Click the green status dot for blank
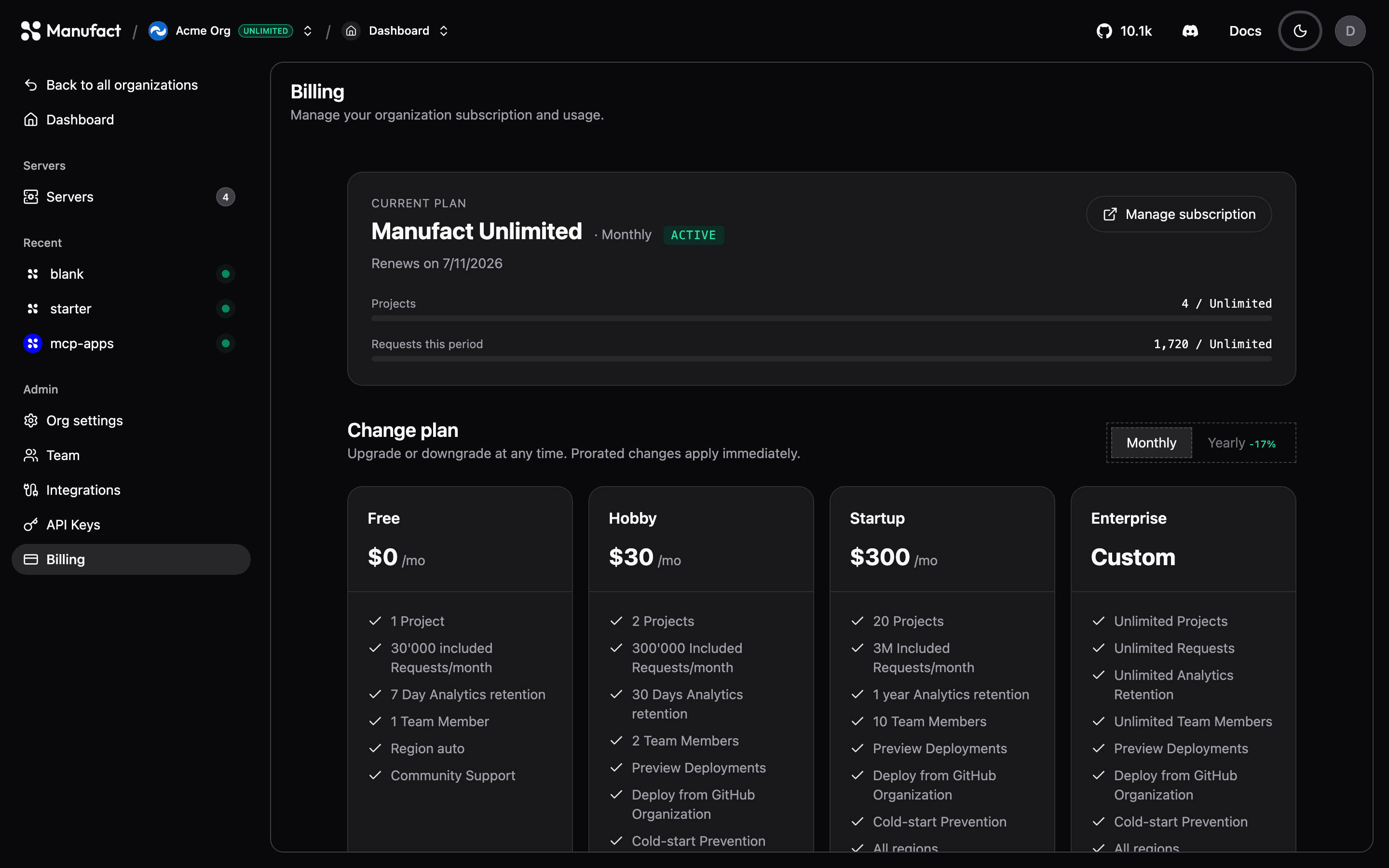Screen dimensions: 1389x868 click(226, 274)
